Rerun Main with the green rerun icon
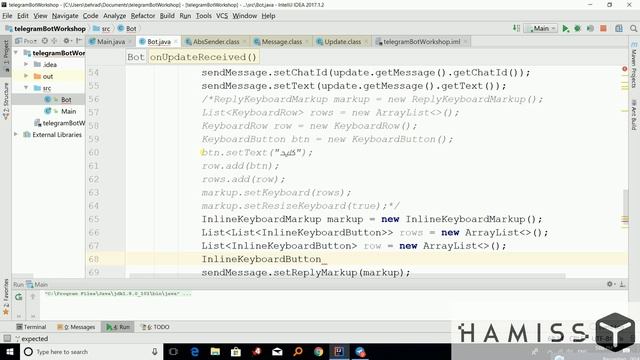Screen dimensions: 640x360 (18, 297)
